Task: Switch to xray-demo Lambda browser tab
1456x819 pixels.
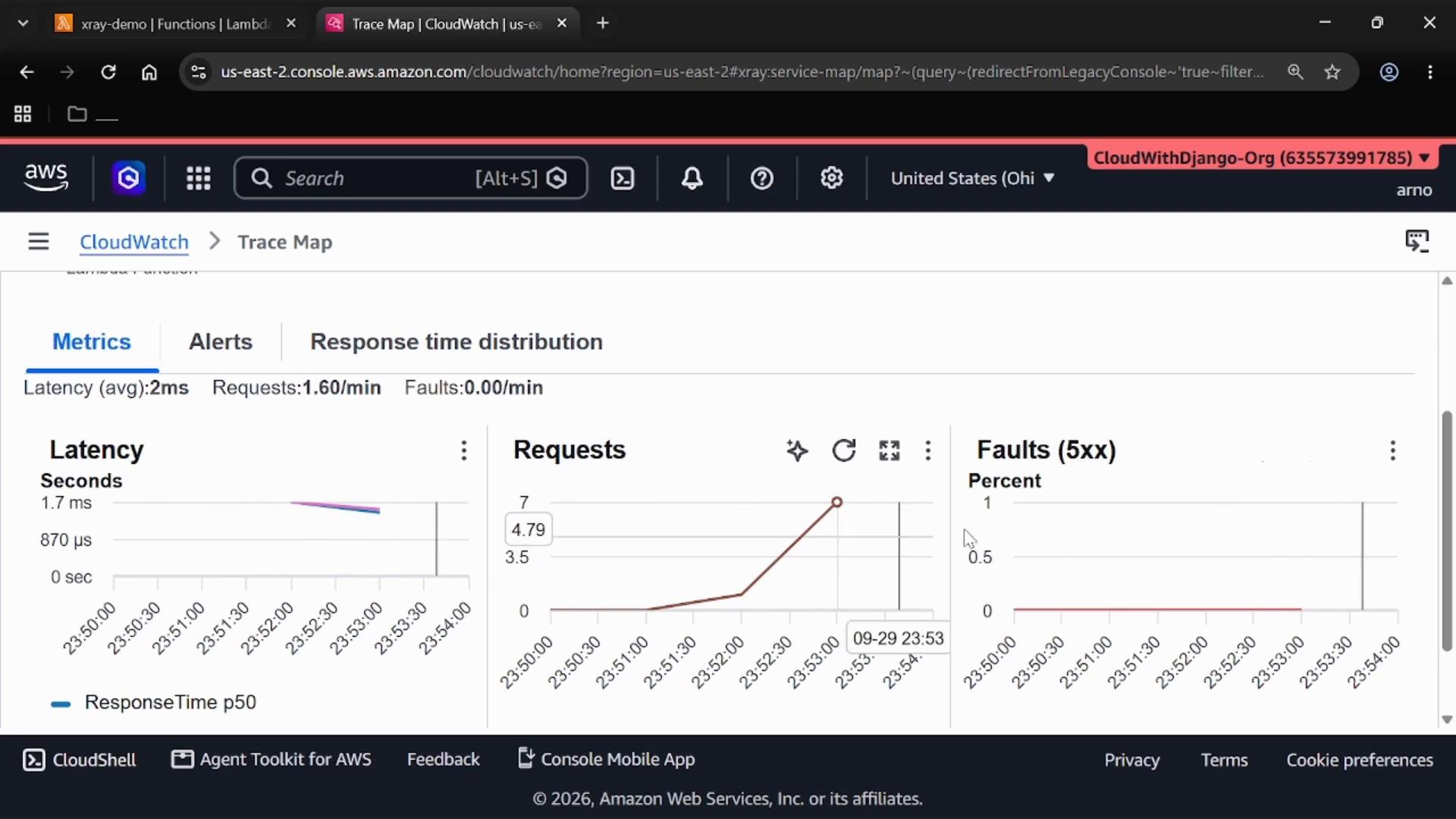Action: click(x=174, y=24)
